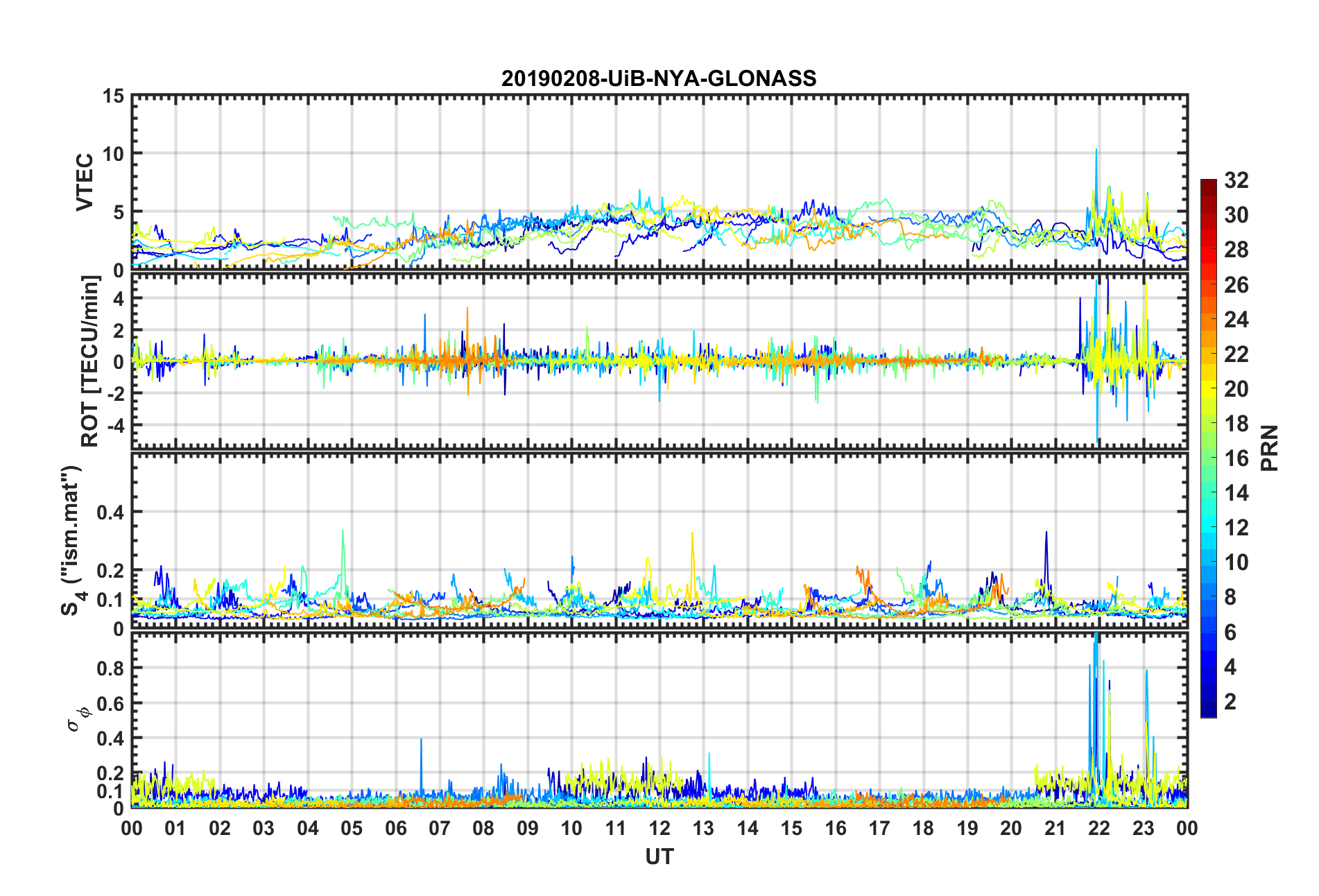
Task: Click the VTEC peak near 22 UT
Action: [x=1096, y=150]
